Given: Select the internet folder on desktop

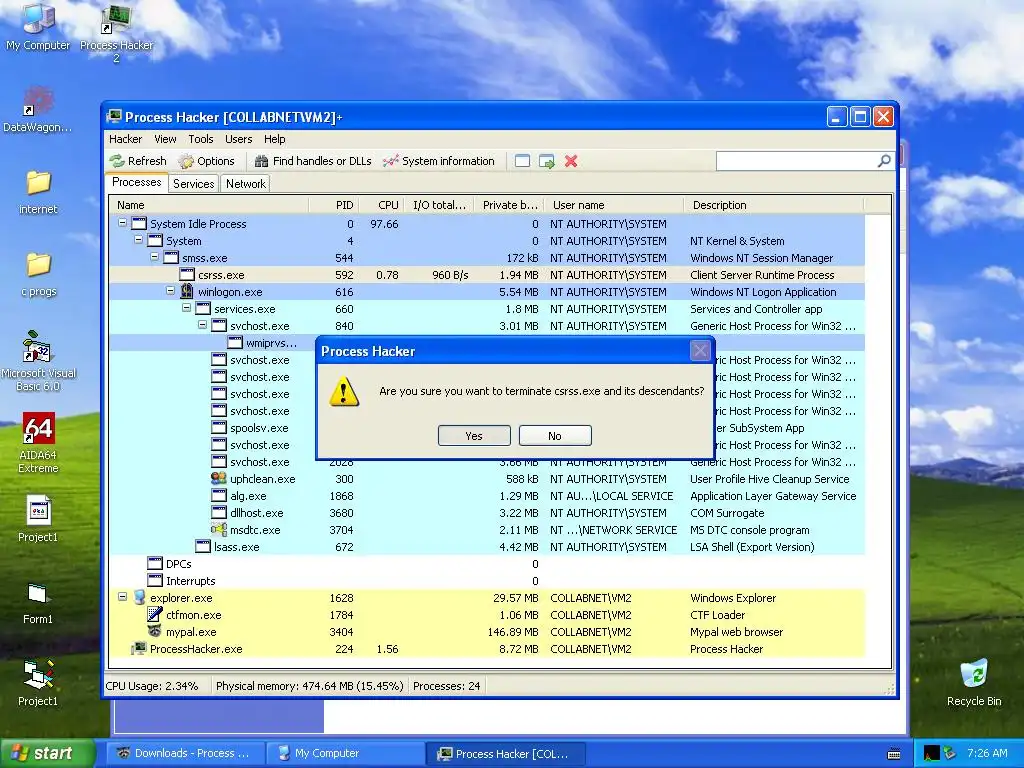Looking at the screenshot, I should click(x=38, y=192).
